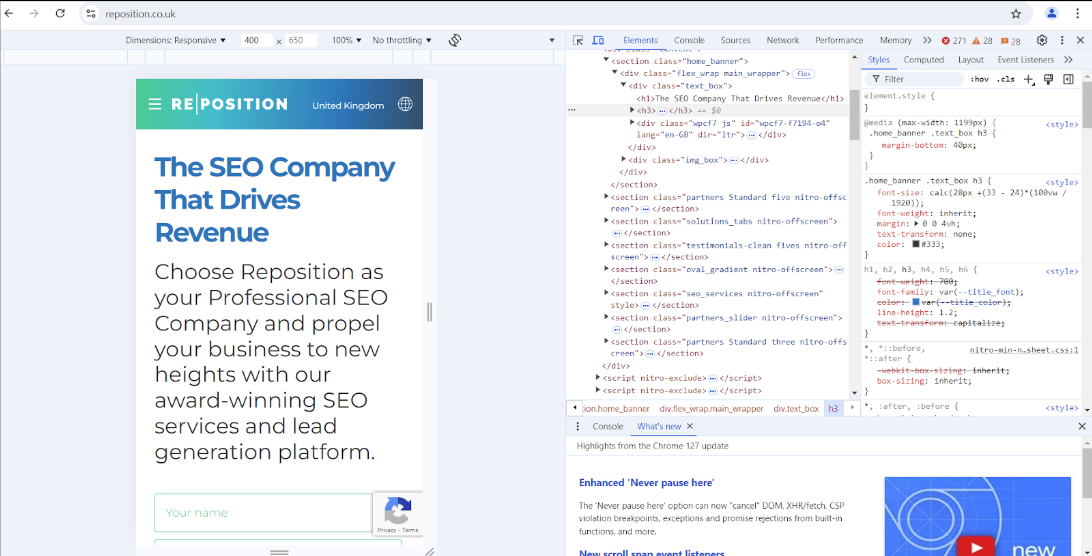Show the 271 errors count

954,40
